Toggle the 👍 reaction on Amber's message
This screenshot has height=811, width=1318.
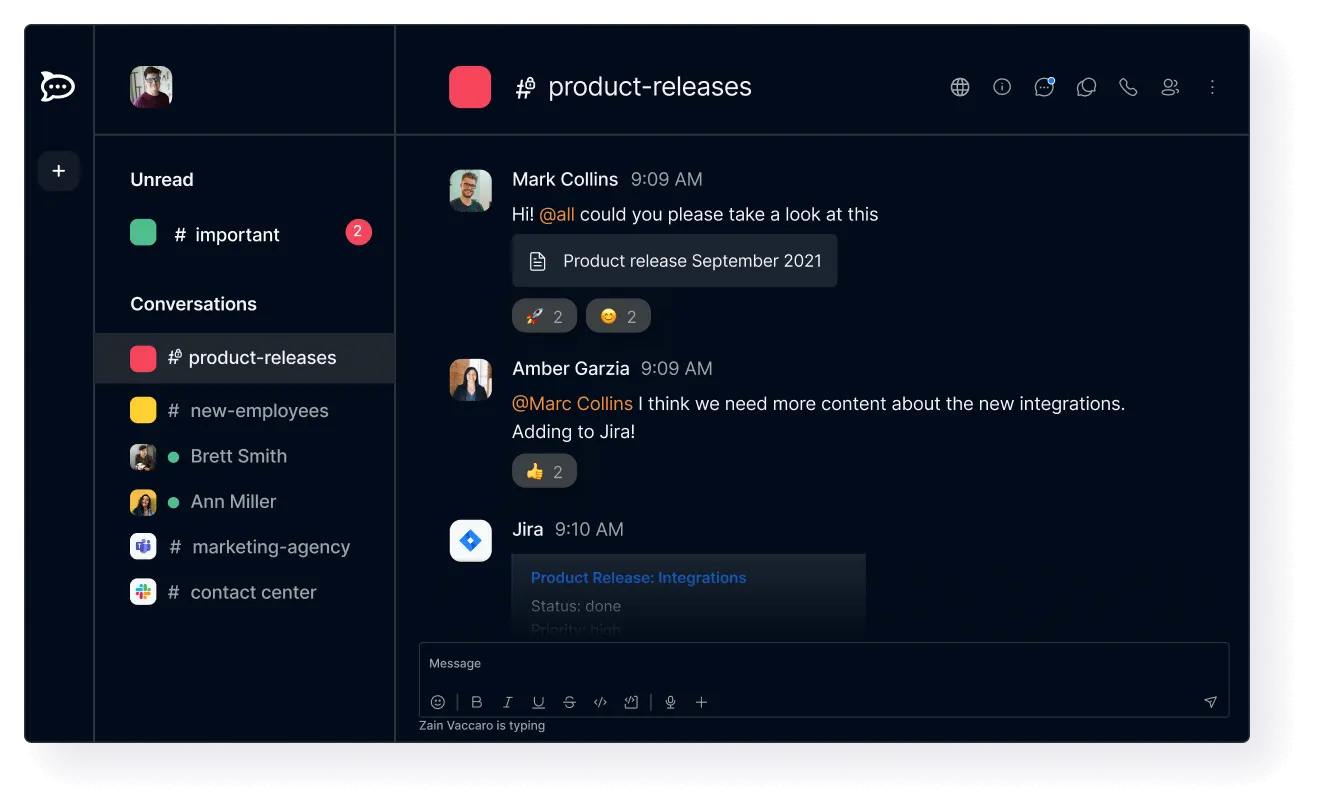[x=544, y=470]
